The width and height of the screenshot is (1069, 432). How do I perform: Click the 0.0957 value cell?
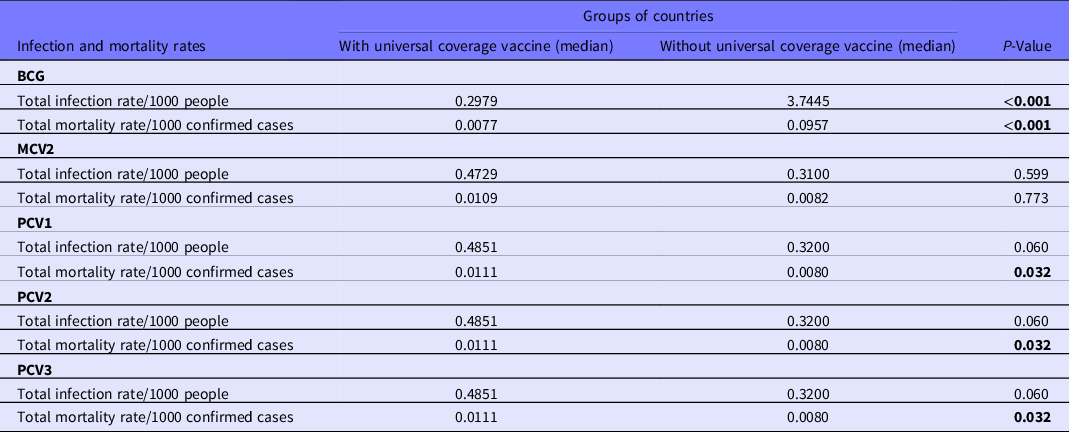tap(808, 124)
